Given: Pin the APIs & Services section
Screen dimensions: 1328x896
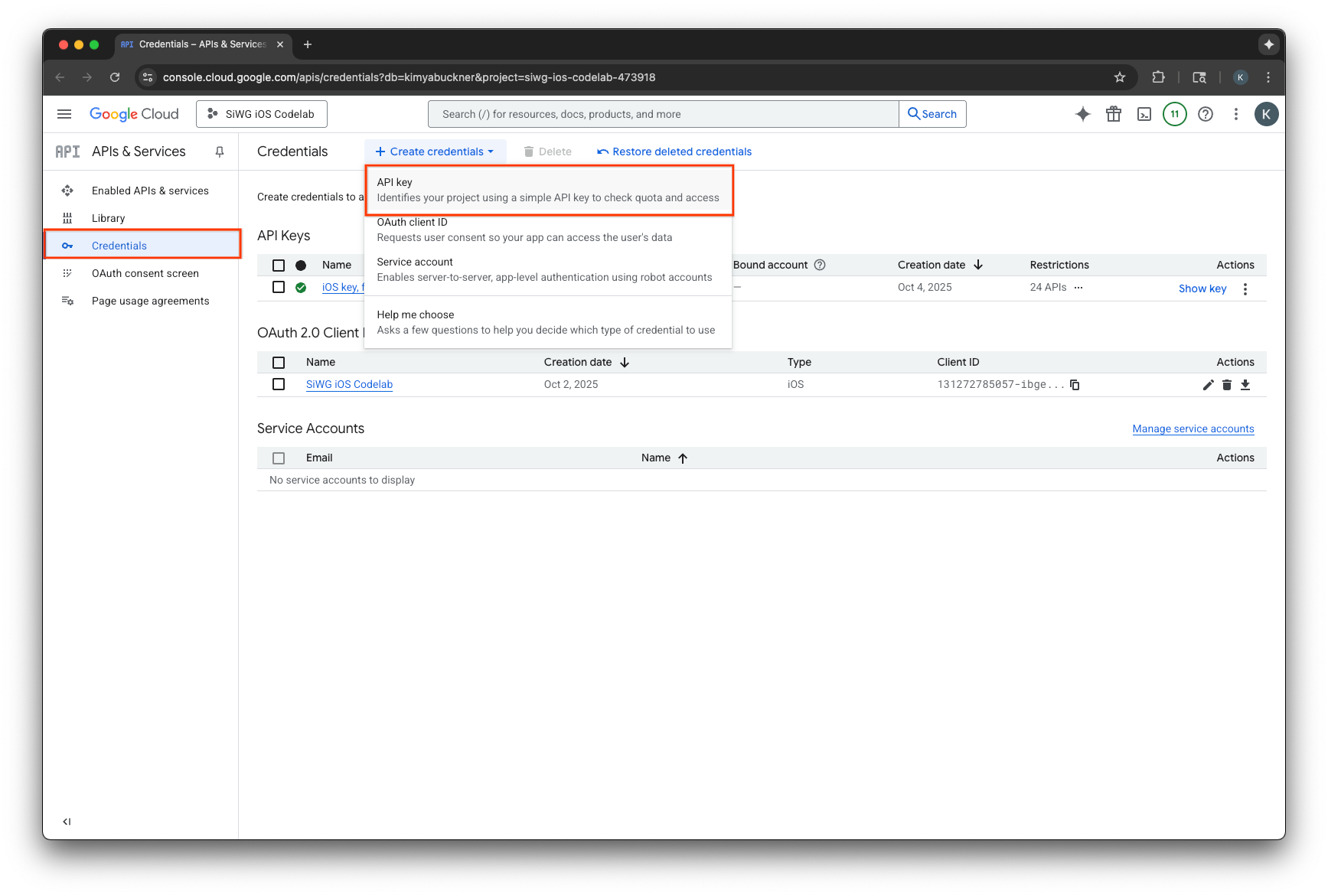Looking at the screenshot, I should point(219,152).
